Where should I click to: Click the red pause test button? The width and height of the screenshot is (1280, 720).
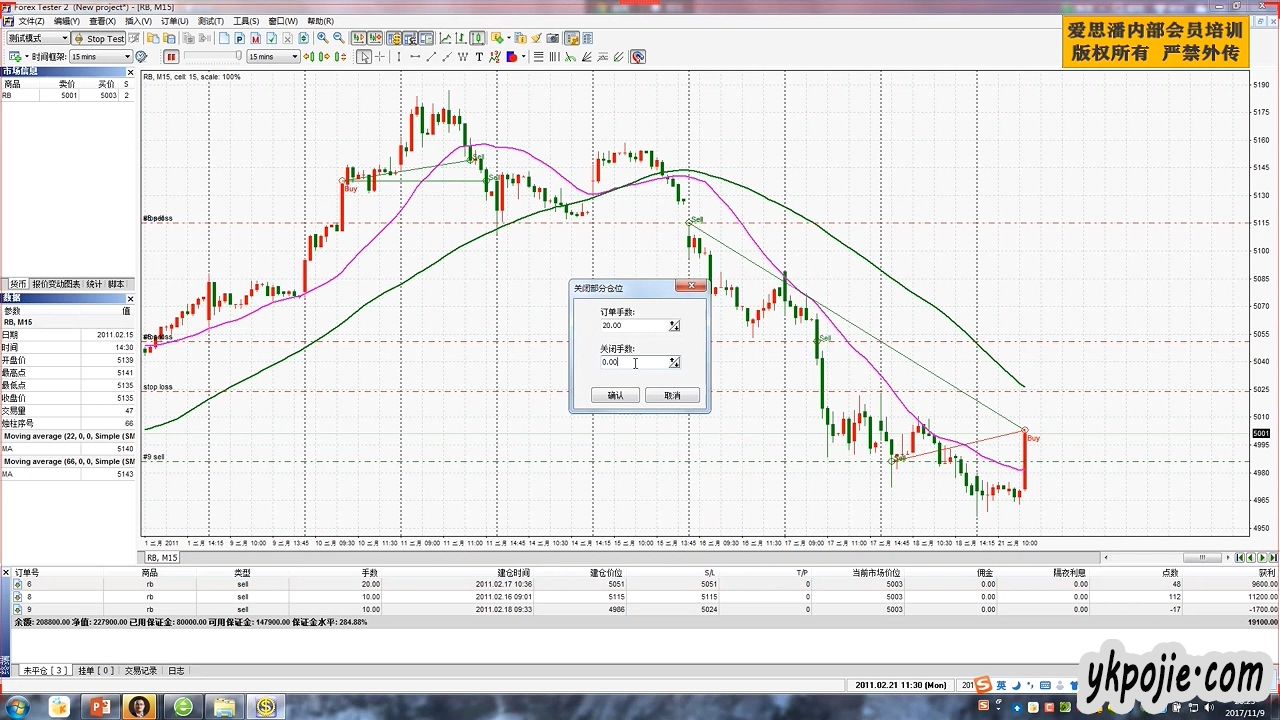pyautogui.click(x=171, y=57)
